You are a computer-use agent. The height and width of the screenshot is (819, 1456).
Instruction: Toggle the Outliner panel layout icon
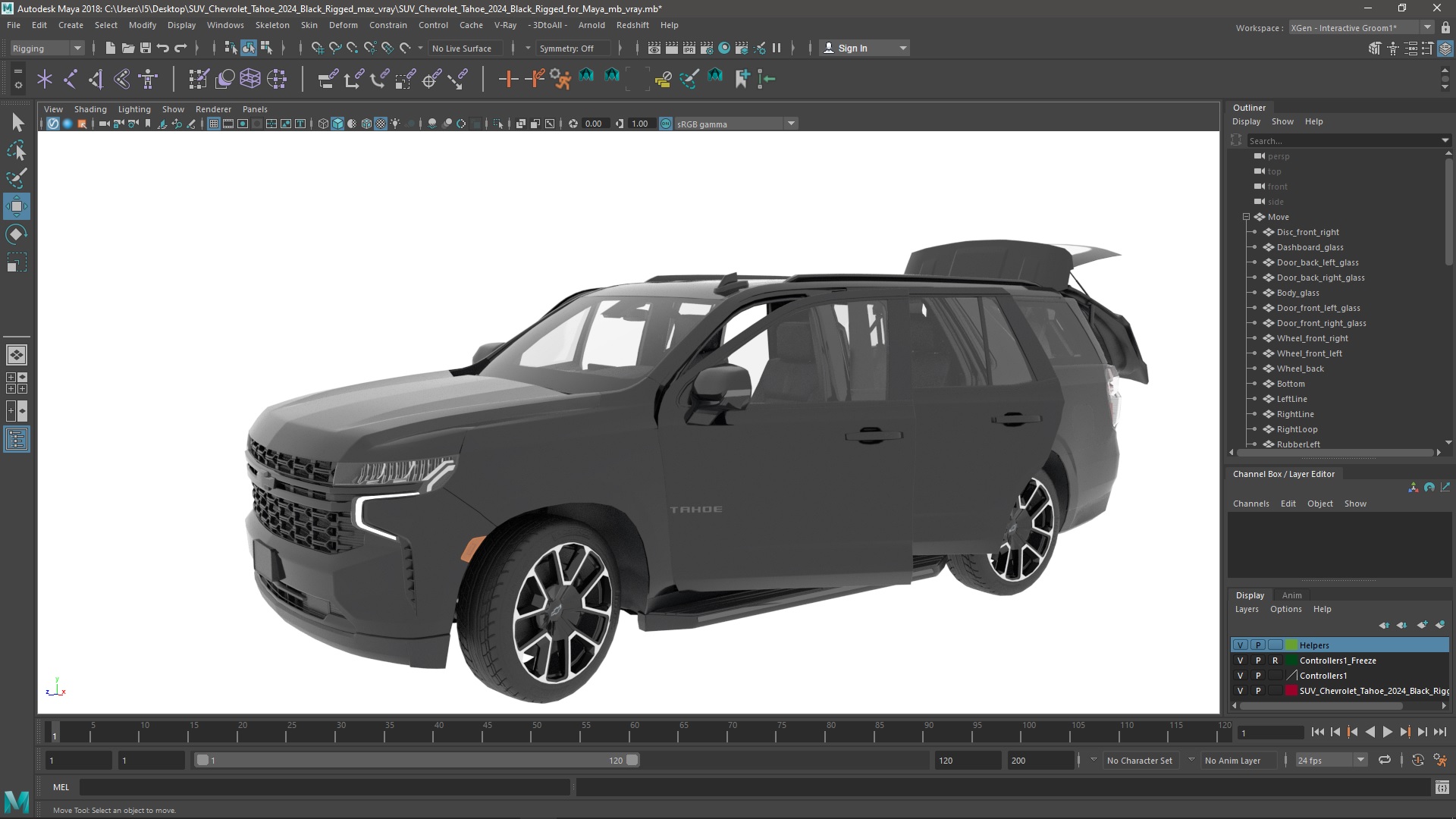[x=17, y=440]
